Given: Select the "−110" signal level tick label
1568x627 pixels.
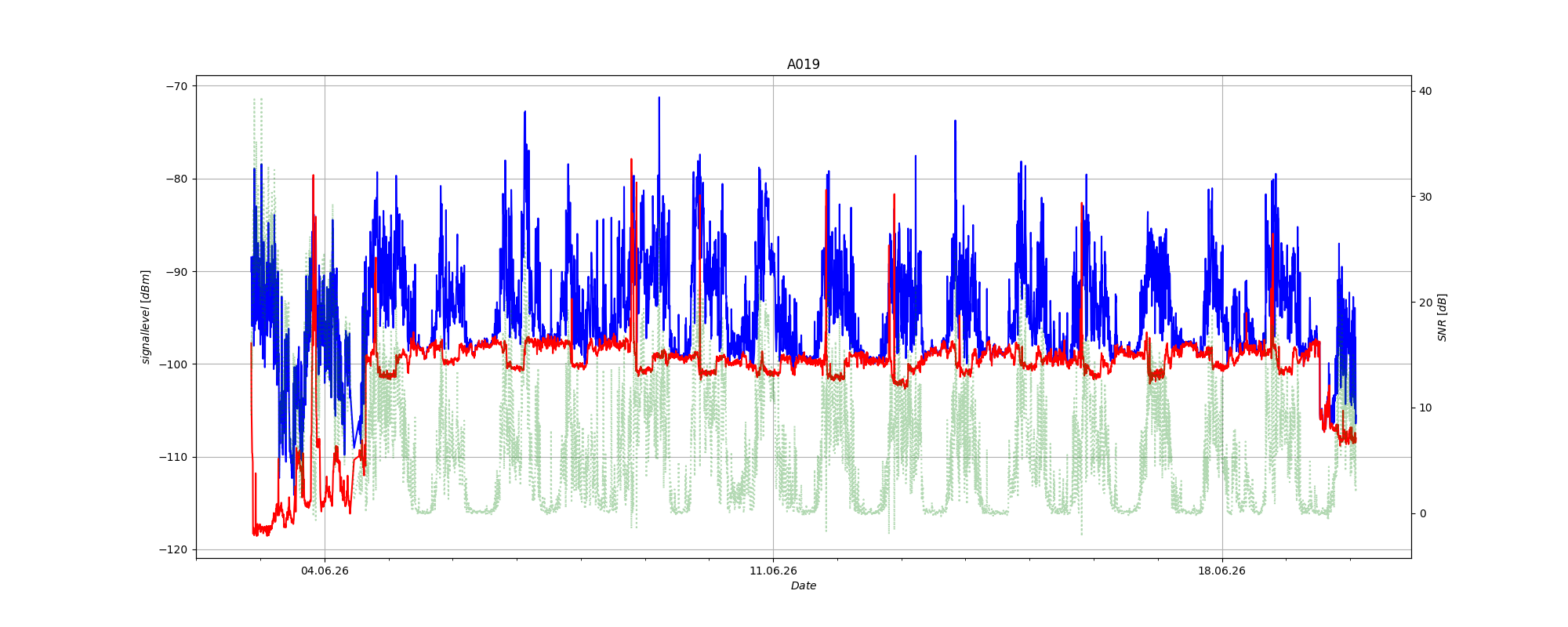Looking at the screenshot, I should tap(173, 457).
